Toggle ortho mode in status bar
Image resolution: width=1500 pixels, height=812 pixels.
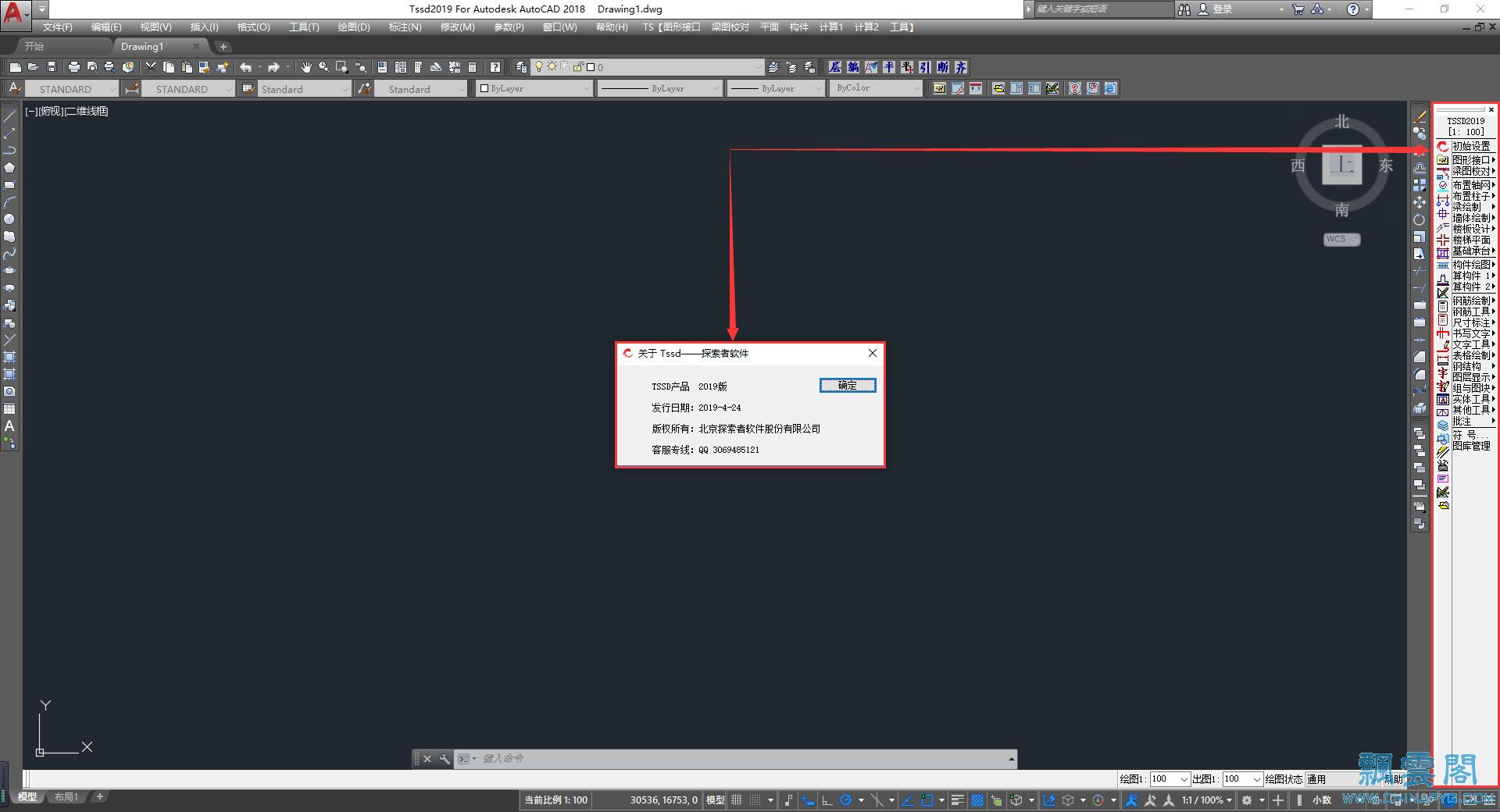[x=827, y=800]
